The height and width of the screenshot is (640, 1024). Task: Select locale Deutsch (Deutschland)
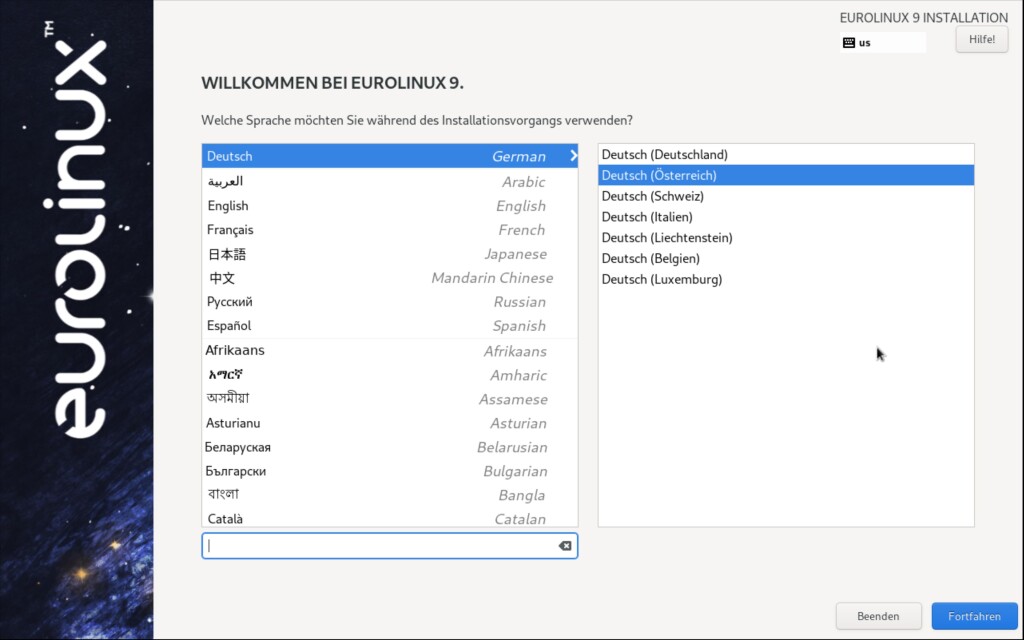[786, 155]
